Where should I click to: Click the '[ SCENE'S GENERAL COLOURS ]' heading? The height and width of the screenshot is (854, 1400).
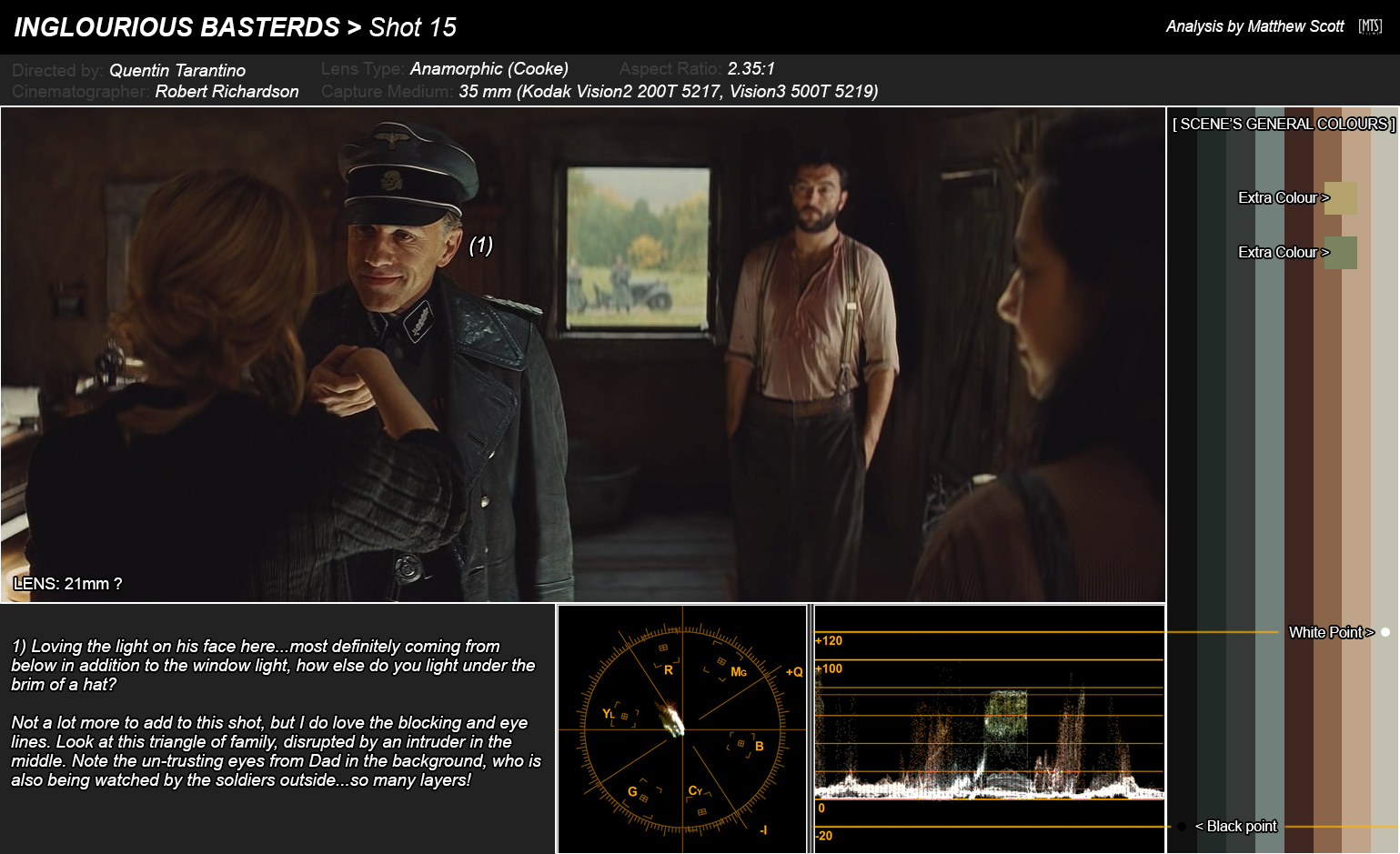coord(1284,124)
